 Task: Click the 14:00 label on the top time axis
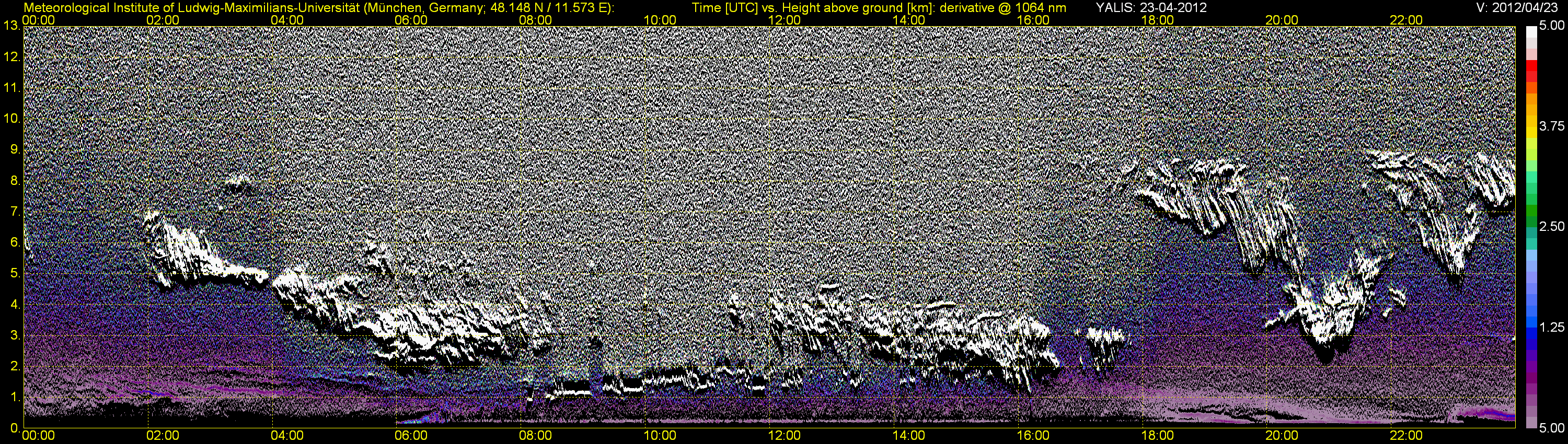(x=908, y=20)
